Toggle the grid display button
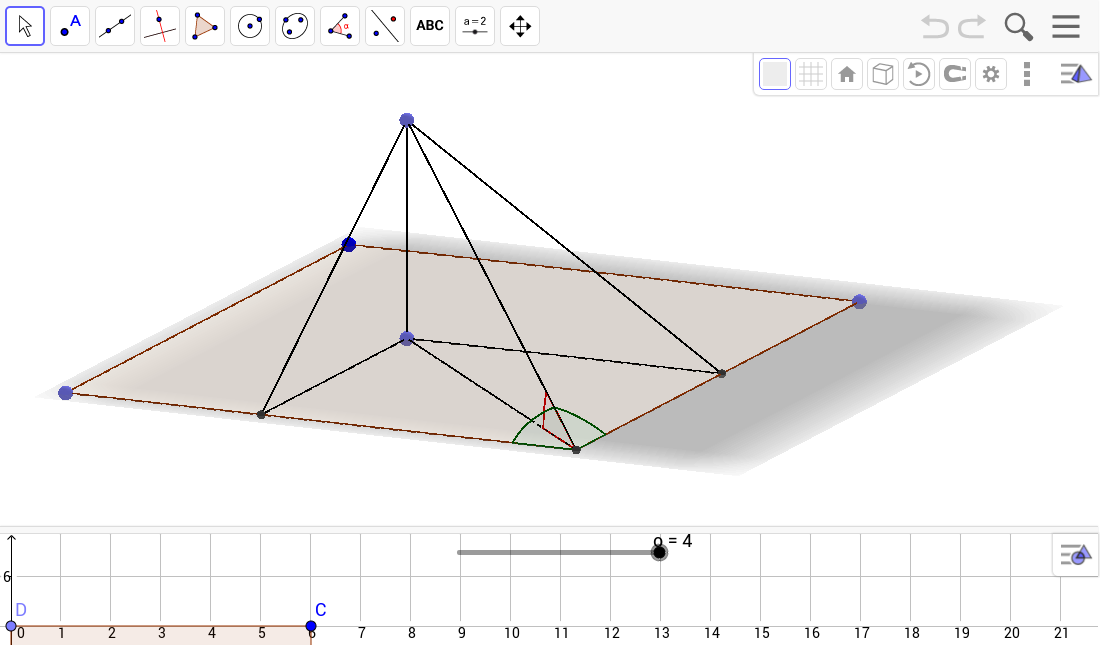The width and height of the screenshot is (1100, 647). [x=810, y=74]
